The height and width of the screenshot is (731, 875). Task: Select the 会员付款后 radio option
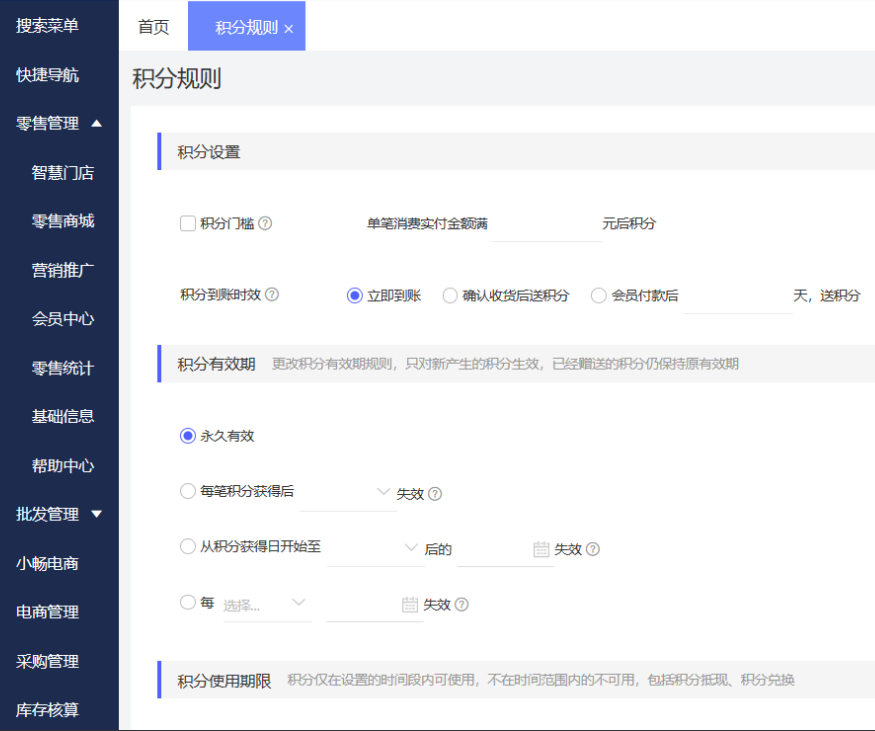tap(598, 295)
